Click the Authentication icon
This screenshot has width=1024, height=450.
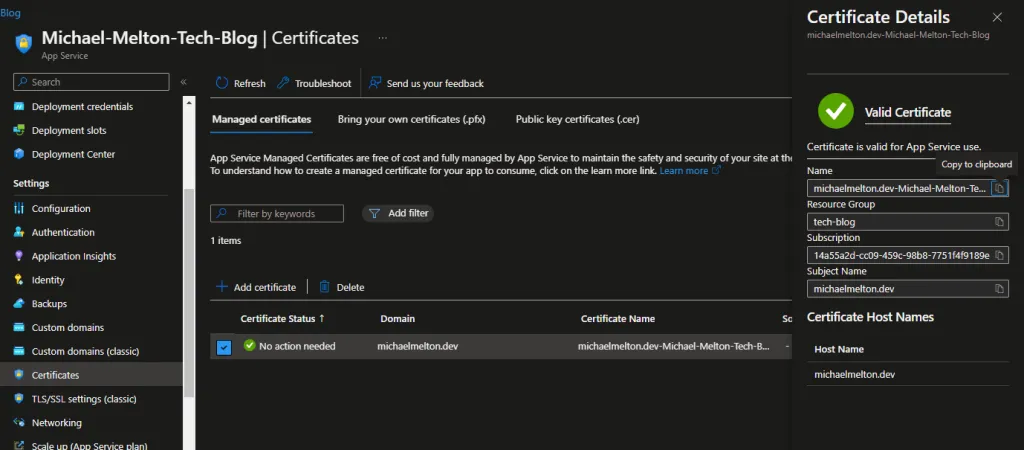(19, 232)
